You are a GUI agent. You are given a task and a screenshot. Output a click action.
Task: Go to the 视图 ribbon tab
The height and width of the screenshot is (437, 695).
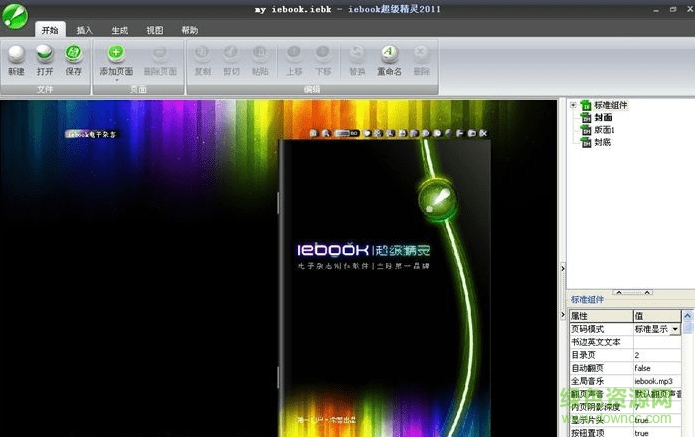(x=155, y=30)
